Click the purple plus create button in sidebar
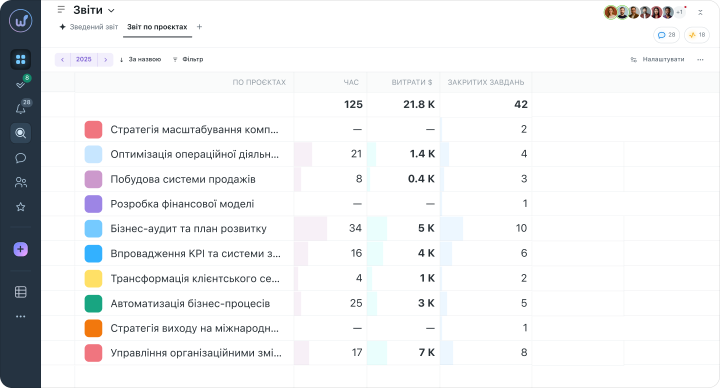The image size is (720, 388). click(21, 249)
